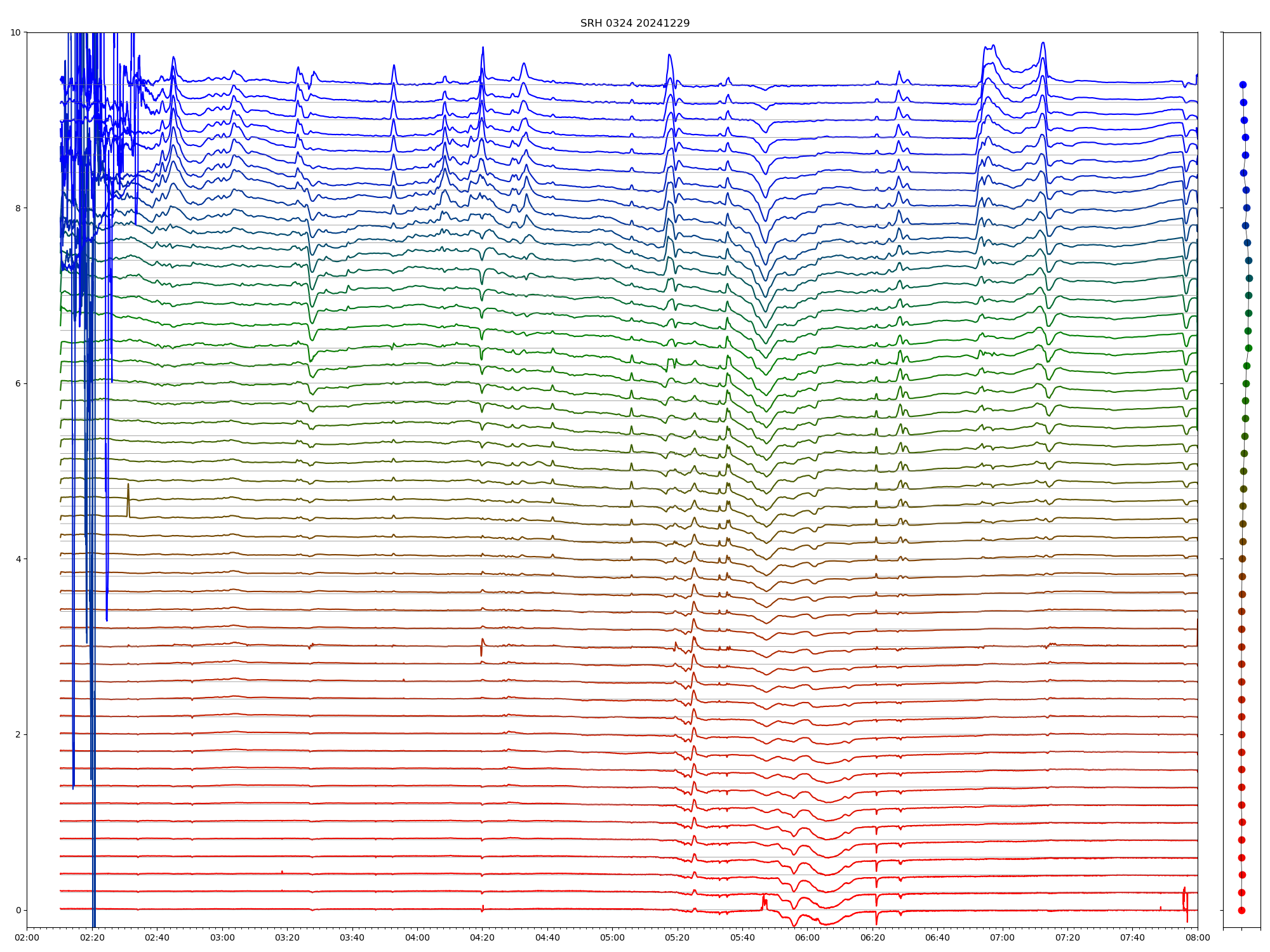Click the 04:20 x-axis time label

coord(482,937)
